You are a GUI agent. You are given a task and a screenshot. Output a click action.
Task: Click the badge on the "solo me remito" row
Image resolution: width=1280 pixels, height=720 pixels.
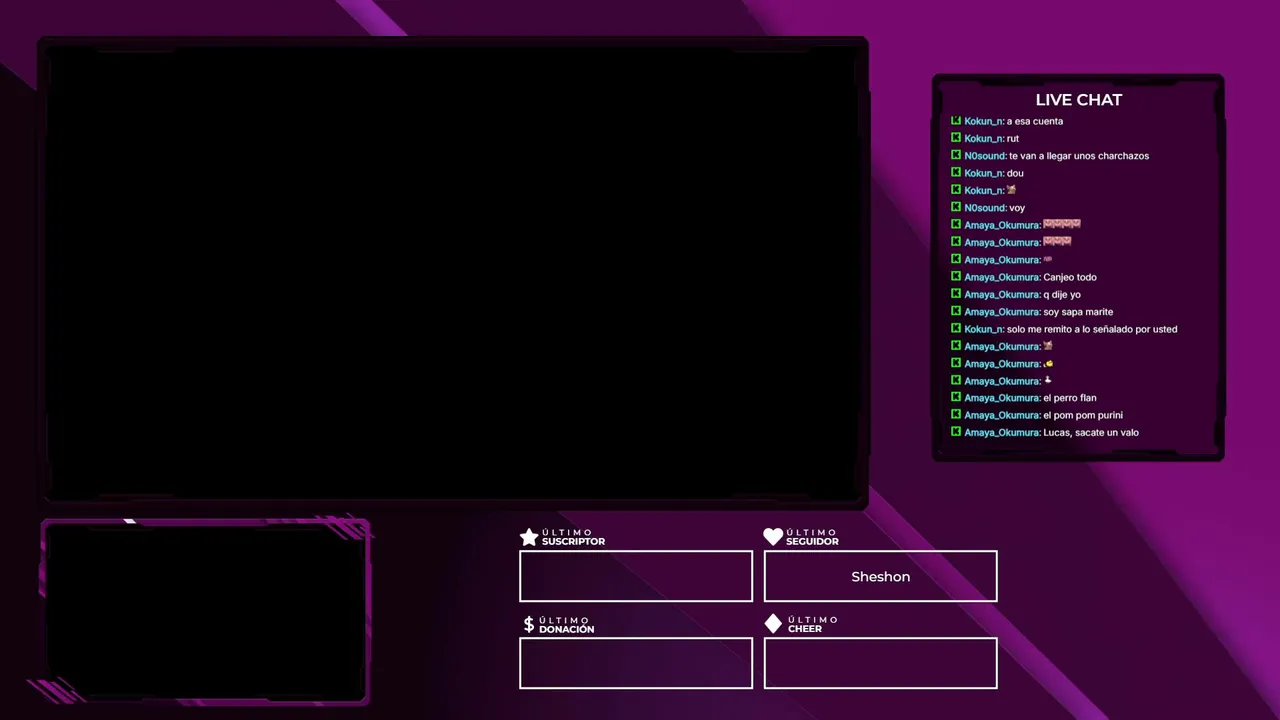click(x=956, y=328)
